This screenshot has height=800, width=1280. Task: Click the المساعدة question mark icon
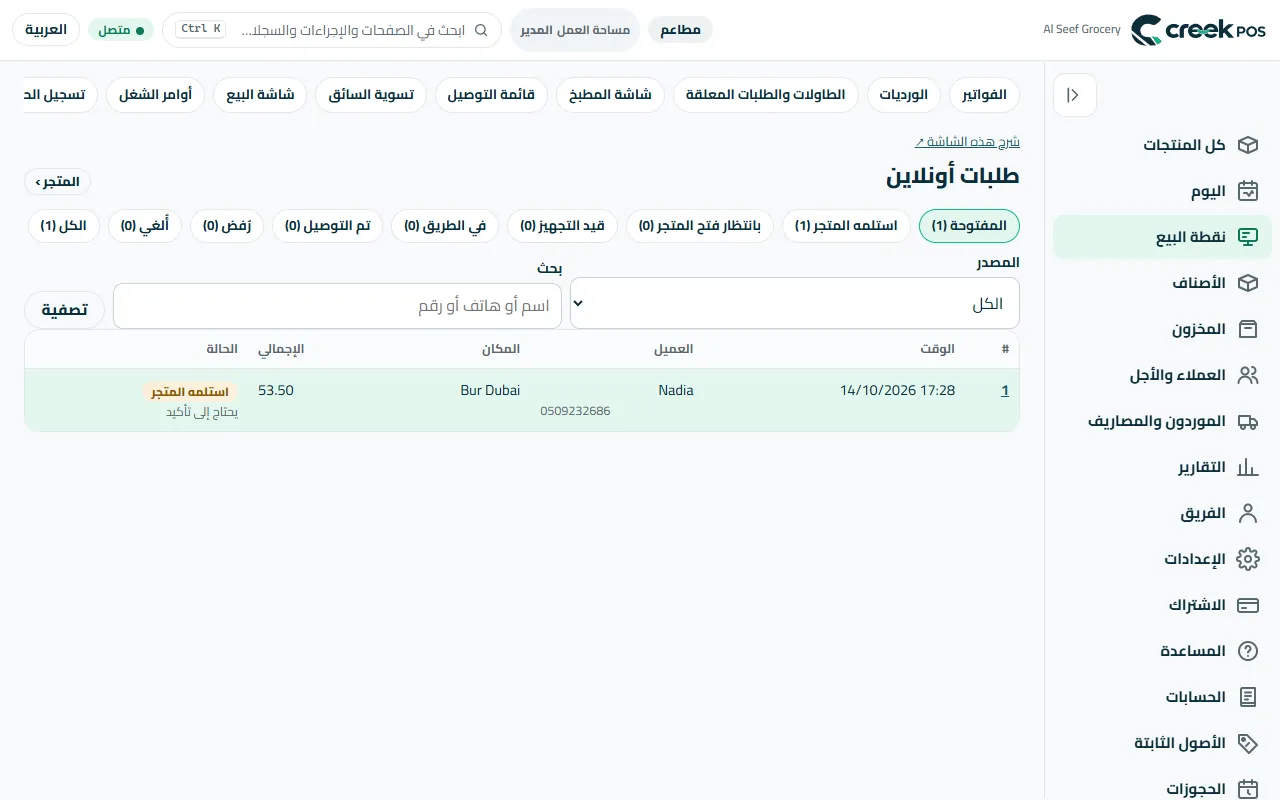point(1247,651)
